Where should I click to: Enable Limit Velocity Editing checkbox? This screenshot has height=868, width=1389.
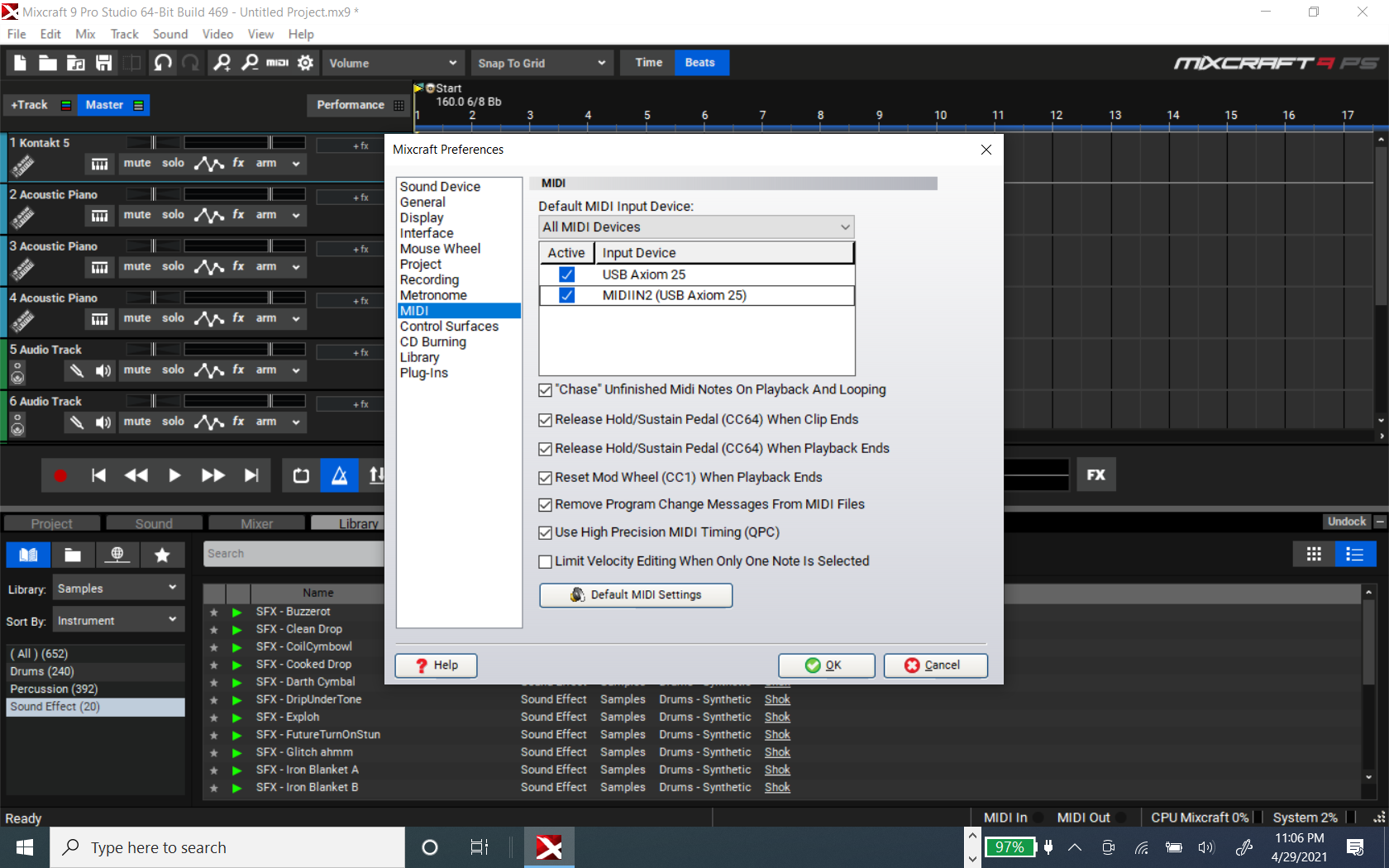(545, 562)
